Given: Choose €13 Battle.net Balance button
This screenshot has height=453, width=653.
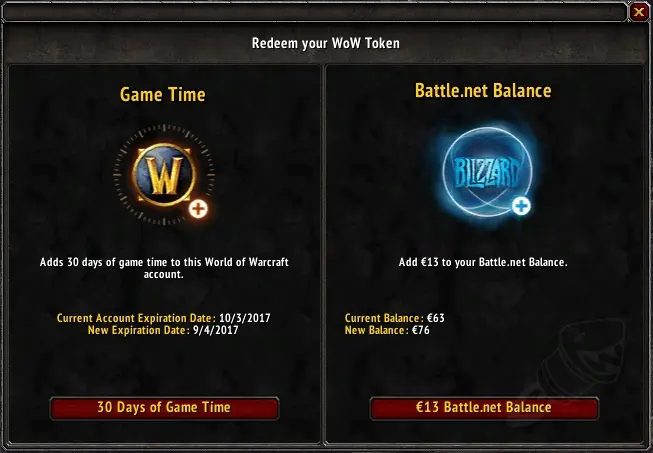Looking at the screenshot, I should point(484,408).
